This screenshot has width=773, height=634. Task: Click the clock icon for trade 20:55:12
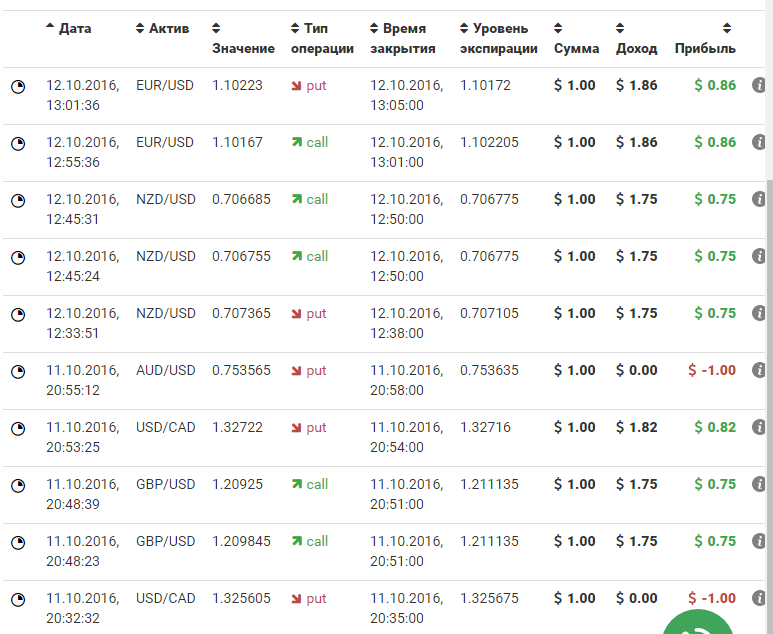coord(18,372)
